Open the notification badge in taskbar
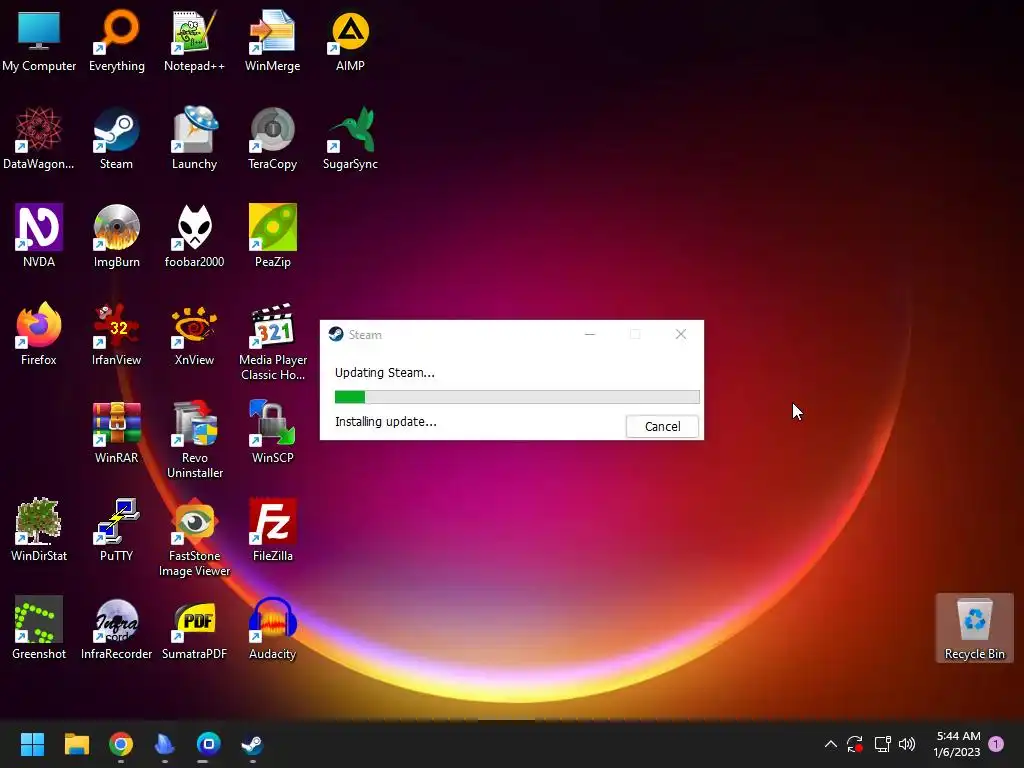The width and height of the screenshot is (1024, 768). pyautogui.click(x=996, y=744)
